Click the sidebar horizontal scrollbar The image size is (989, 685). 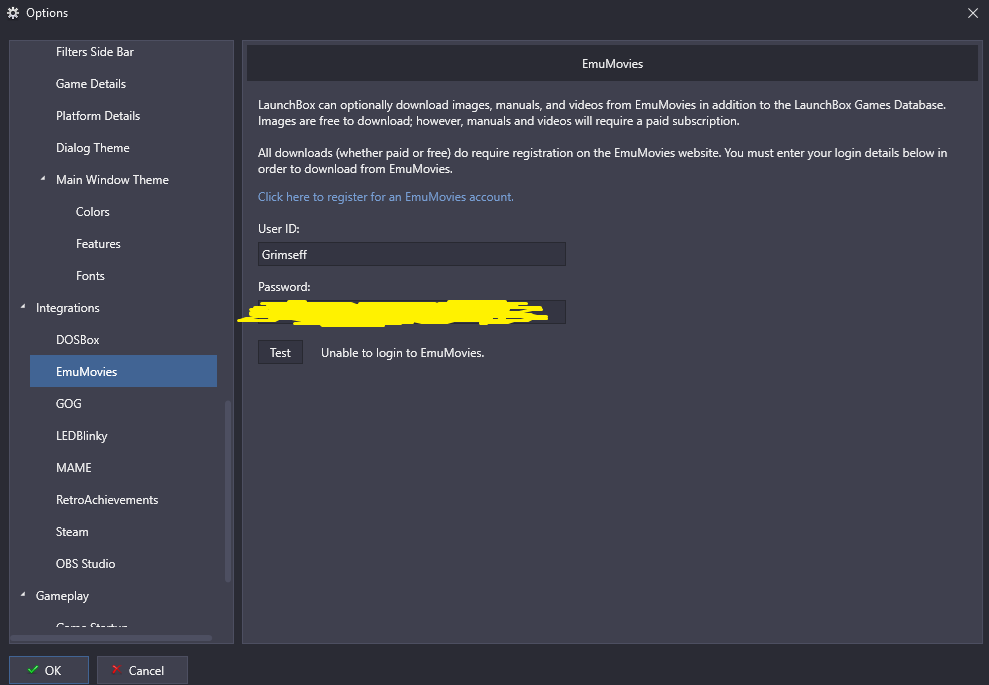click(x=112, y=638)
